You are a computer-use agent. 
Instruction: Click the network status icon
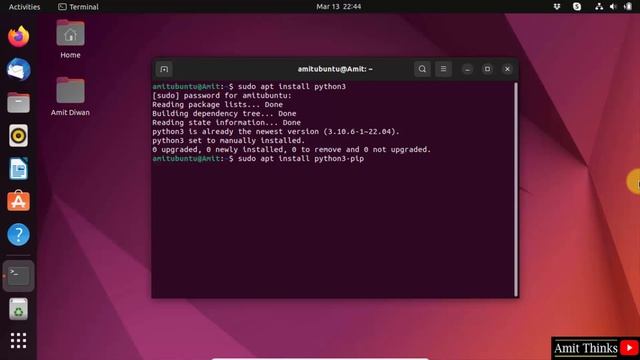coord(599,7)
